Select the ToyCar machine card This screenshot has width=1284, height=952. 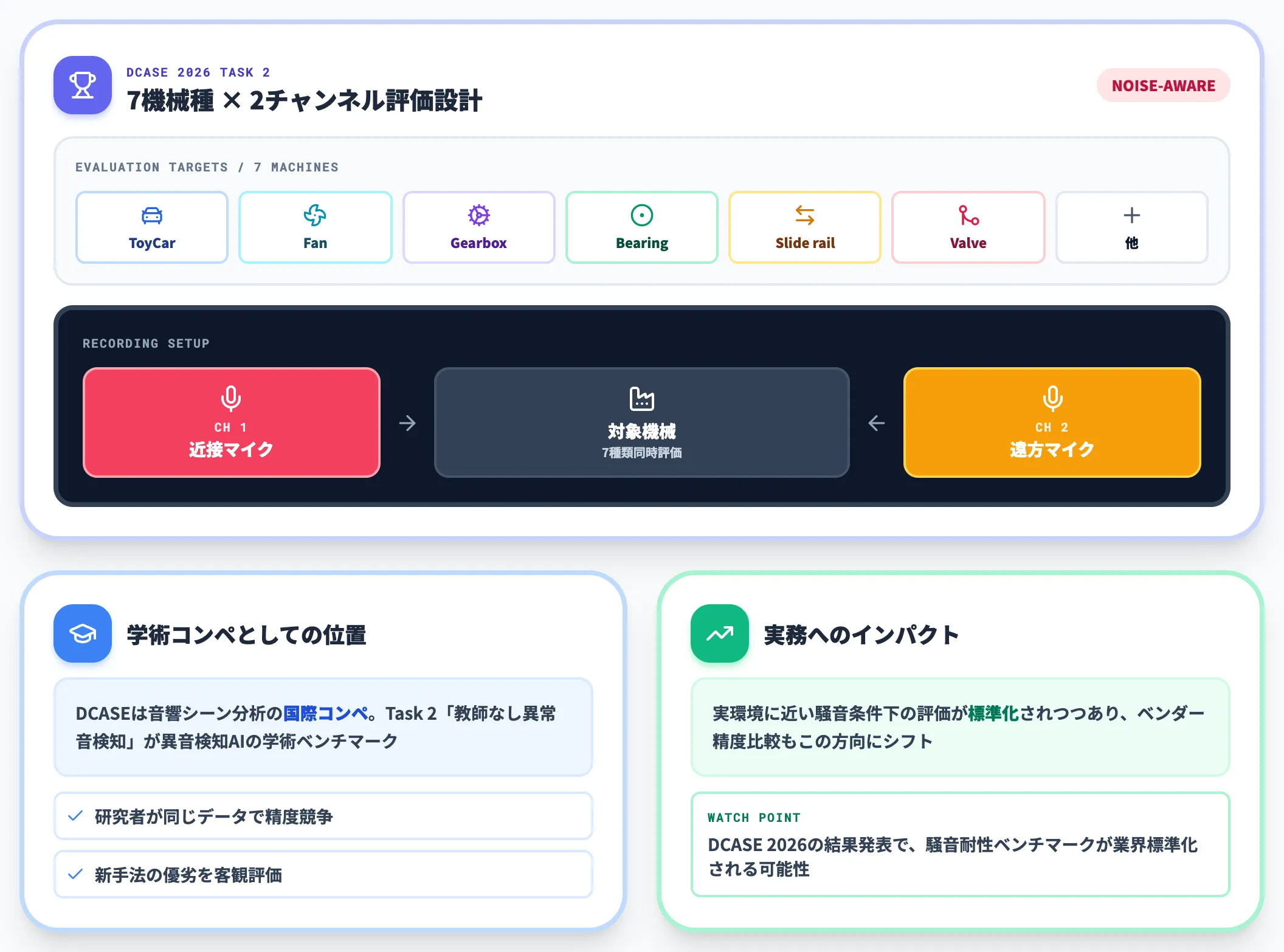152,227
